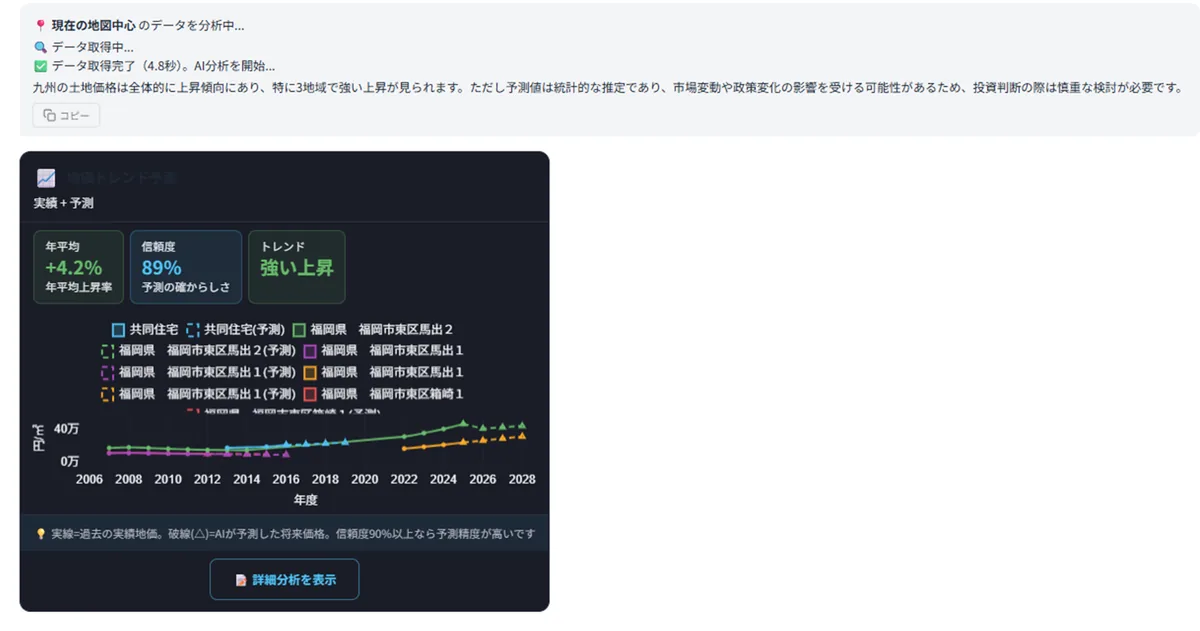Click the コピー copy button
1200x631 pixels.
coord(66,116)
